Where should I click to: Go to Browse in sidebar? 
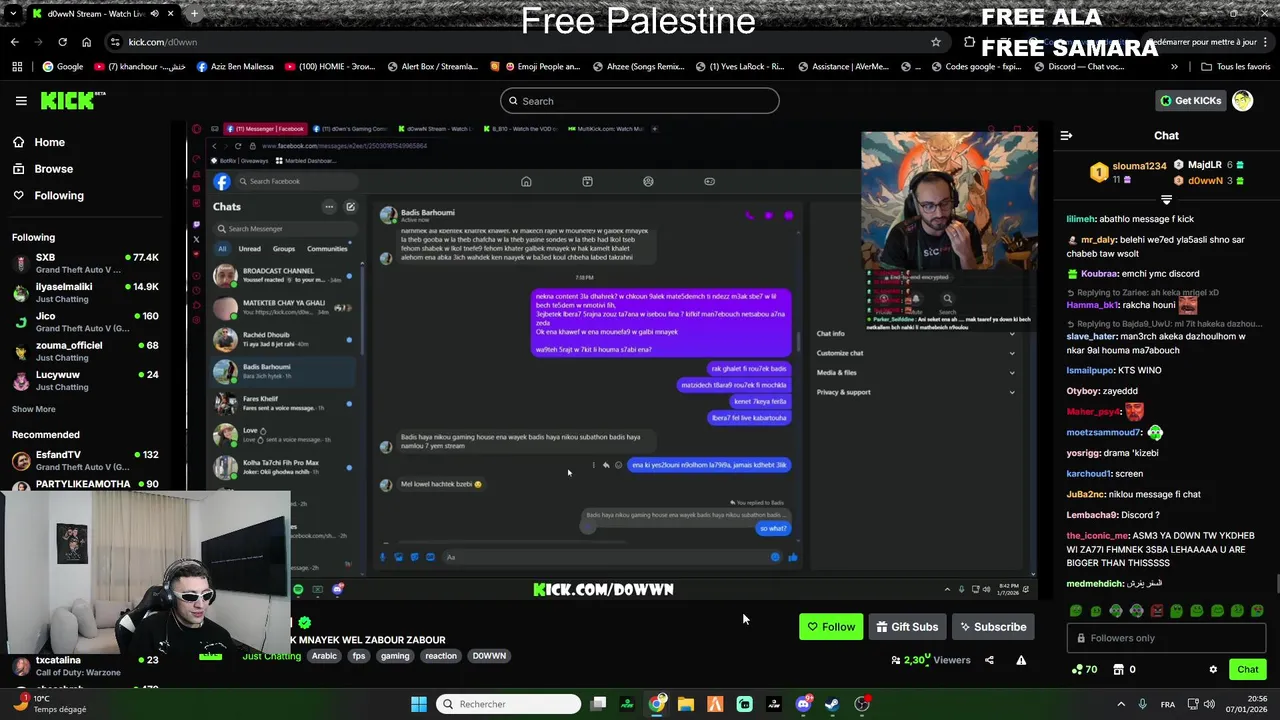(44, 169)
